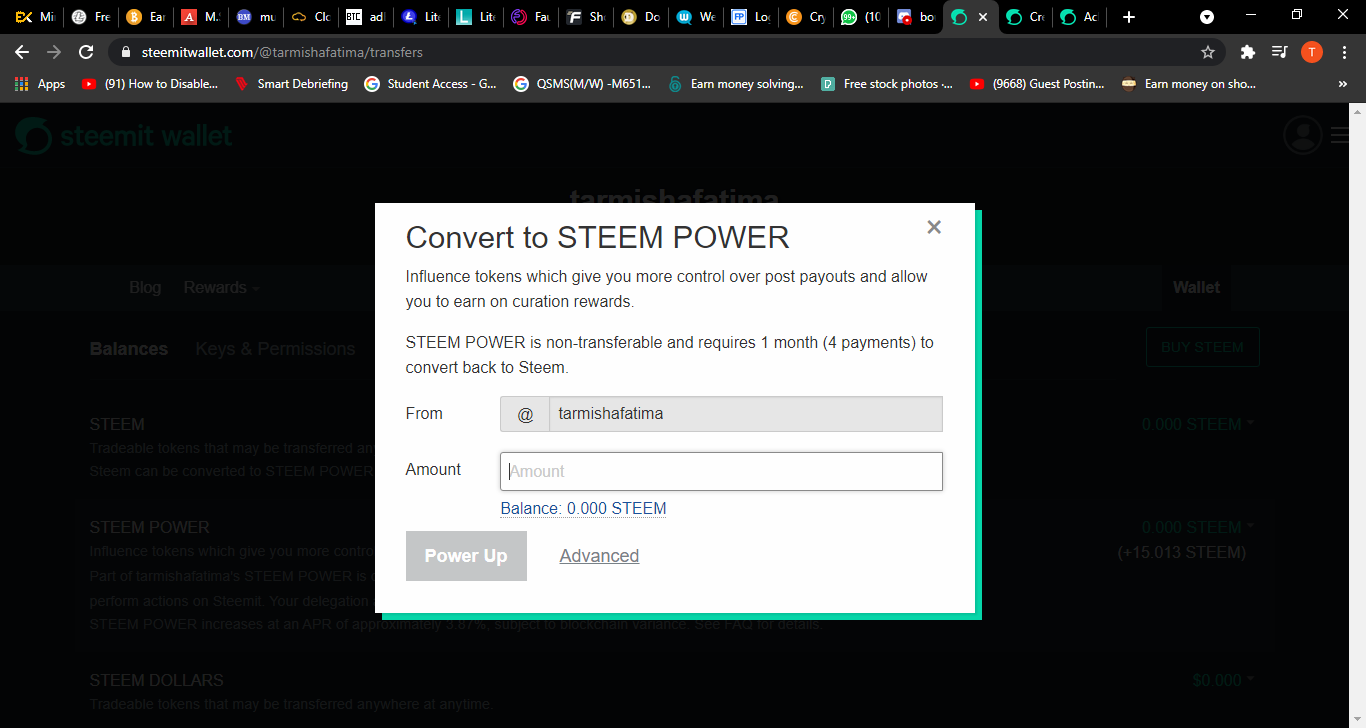Switch to the "Fre" browser tab
Screen dimensions: 1366x728
click(89, 17)
